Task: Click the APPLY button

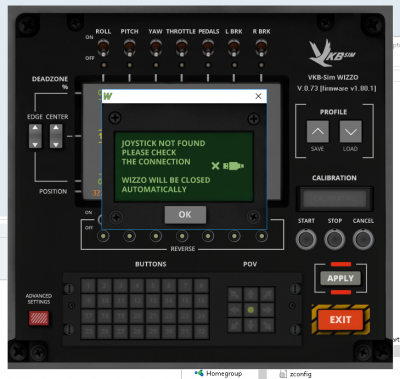Action: pos(340,278)
